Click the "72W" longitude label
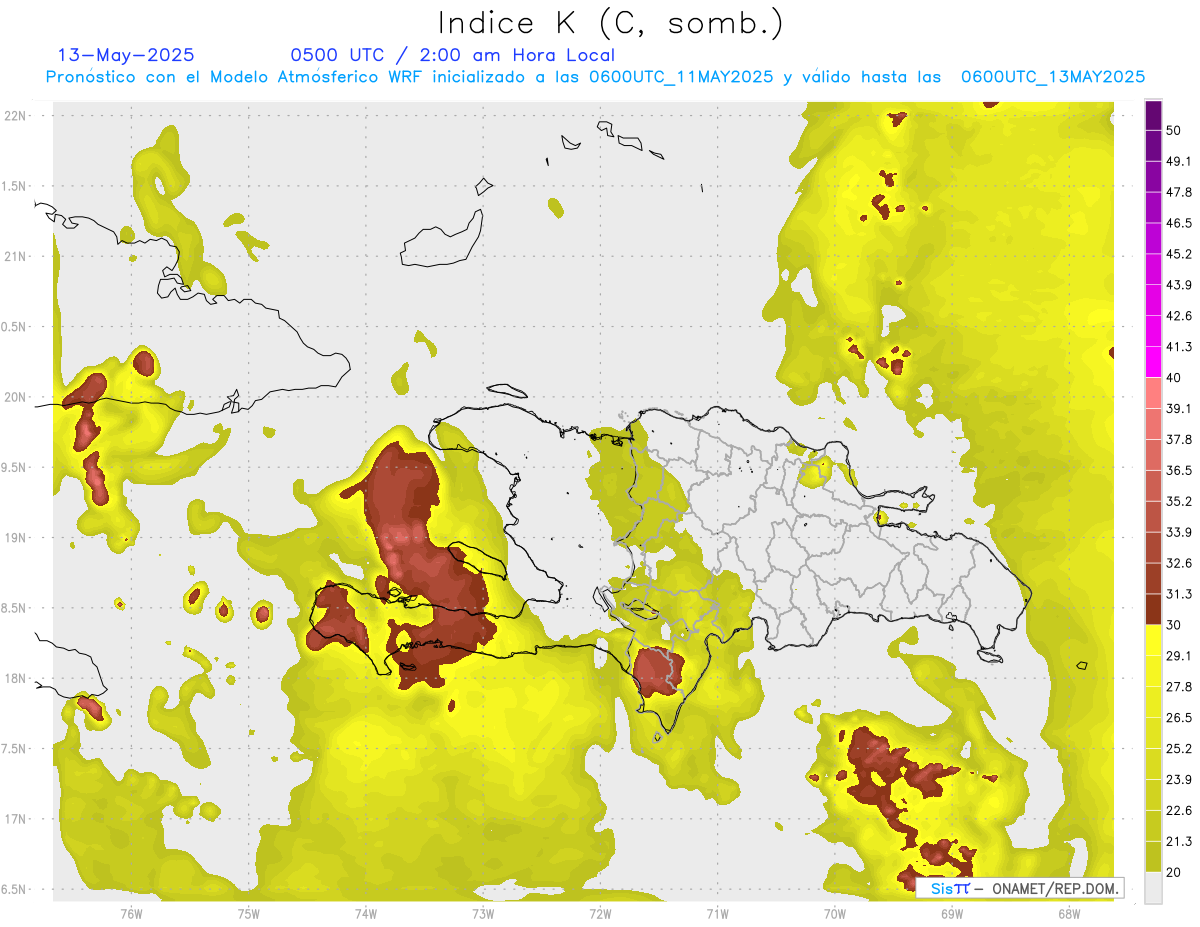 [x=600, y=913]
